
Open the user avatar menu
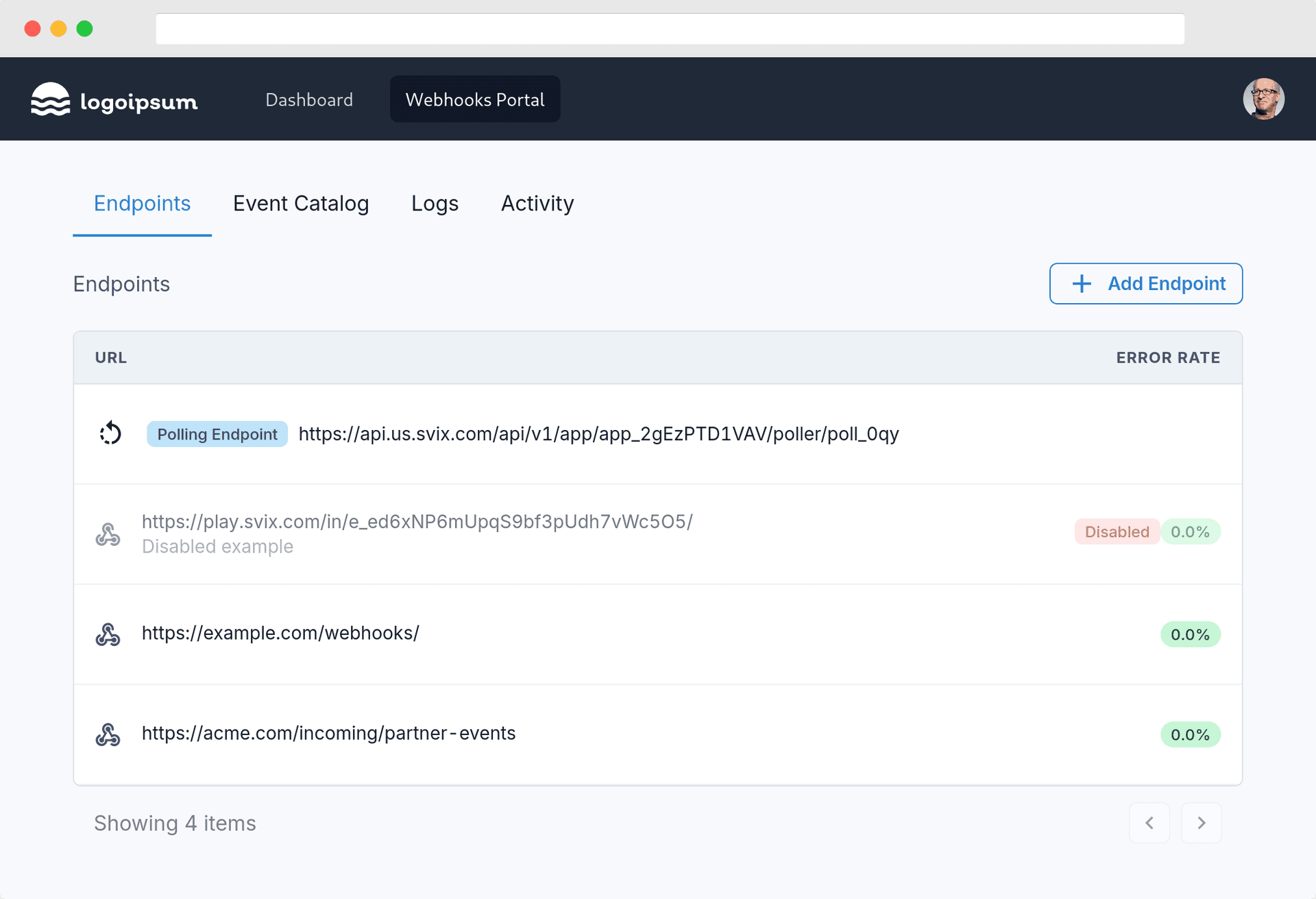click(x=1263, y=99)
